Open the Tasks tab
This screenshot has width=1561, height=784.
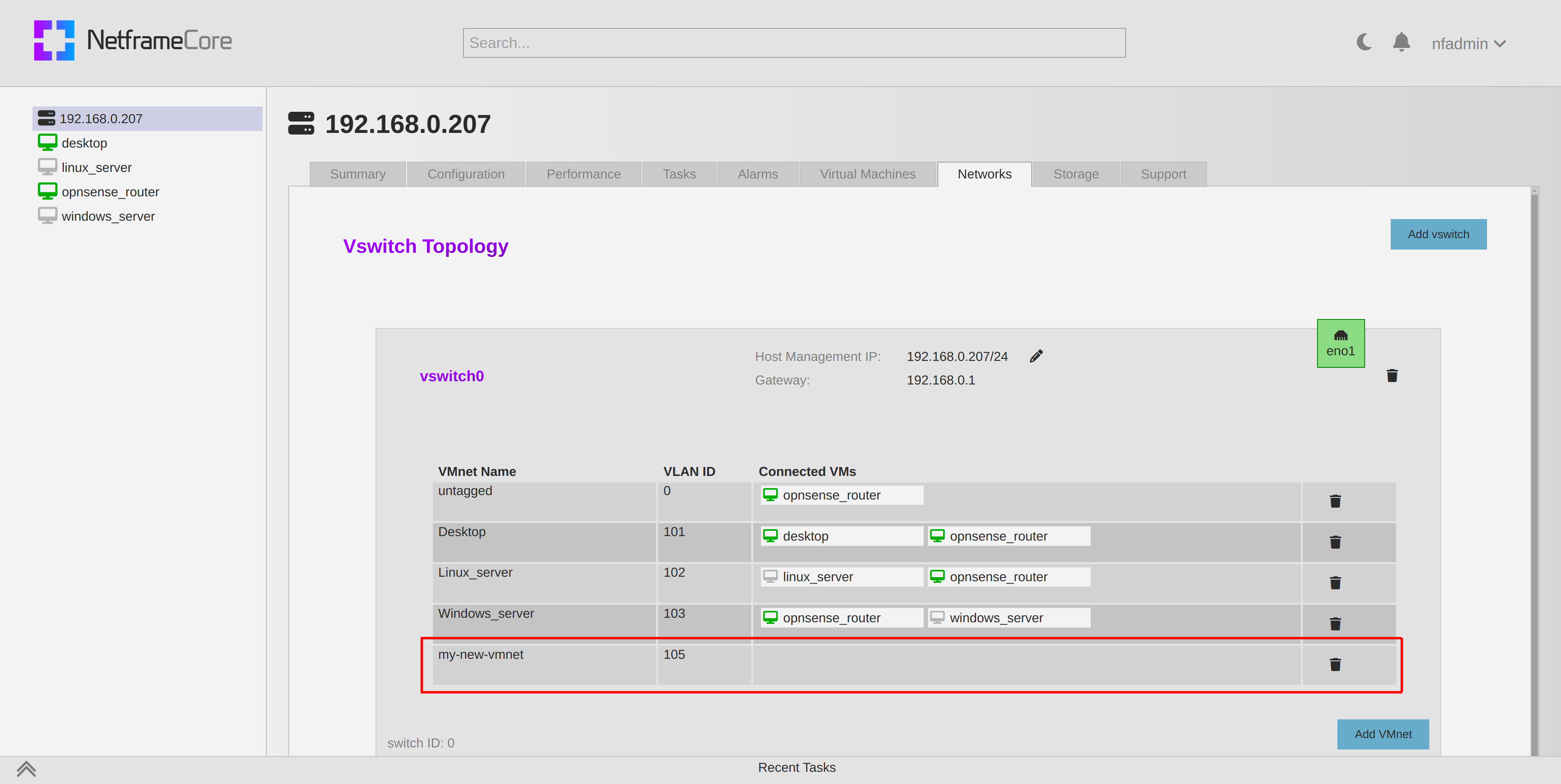(x=679, y=174)
